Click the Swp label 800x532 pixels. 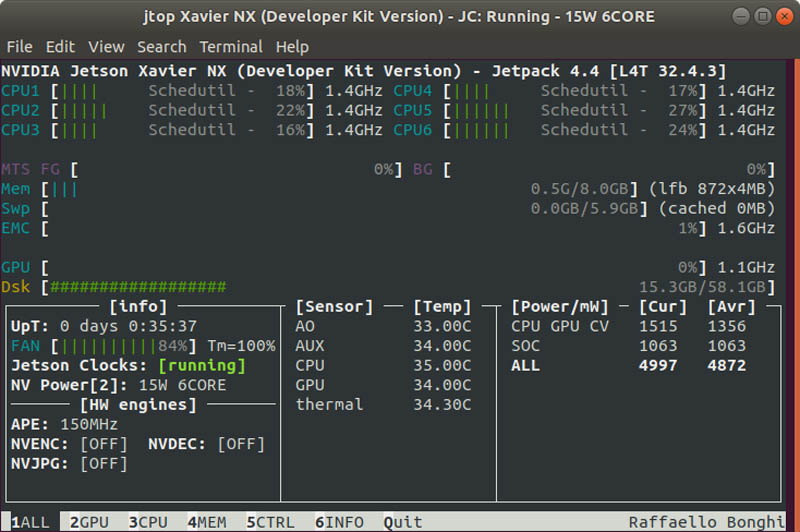15,209
